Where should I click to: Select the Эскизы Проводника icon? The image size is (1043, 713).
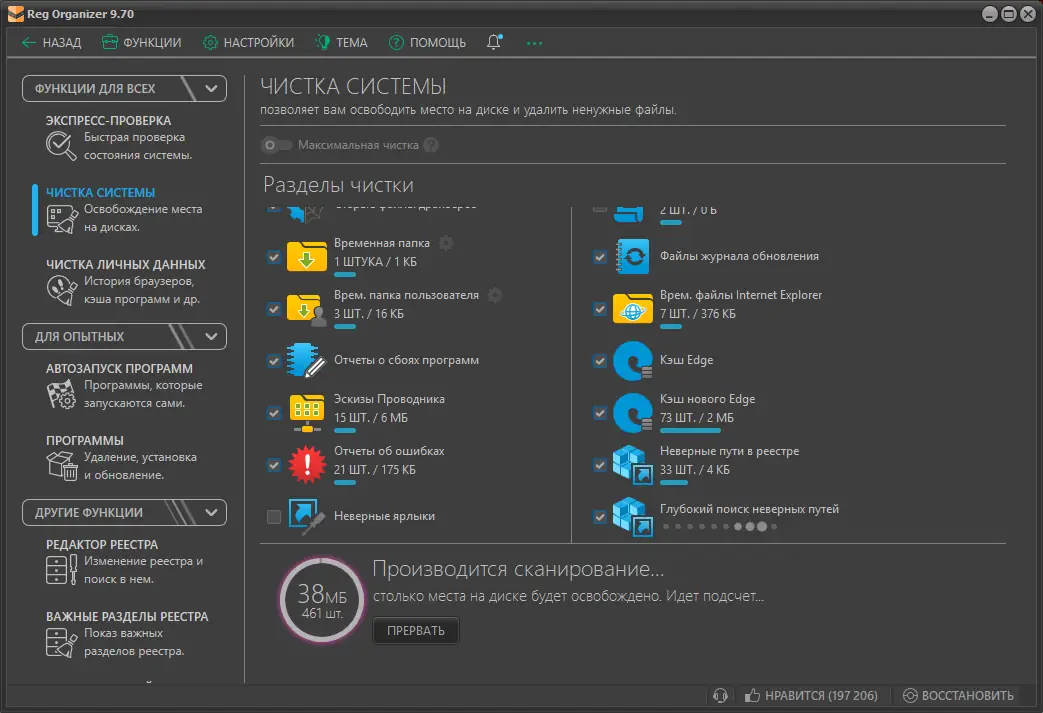coord(307,412)
